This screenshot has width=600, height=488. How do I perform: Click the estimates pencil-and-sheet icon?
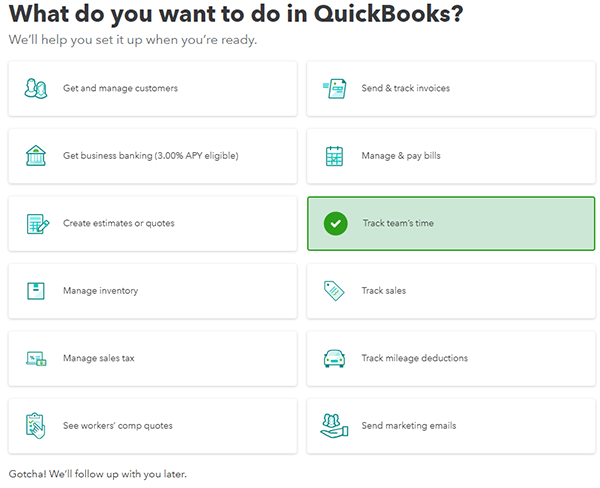[x=38, y=224]
